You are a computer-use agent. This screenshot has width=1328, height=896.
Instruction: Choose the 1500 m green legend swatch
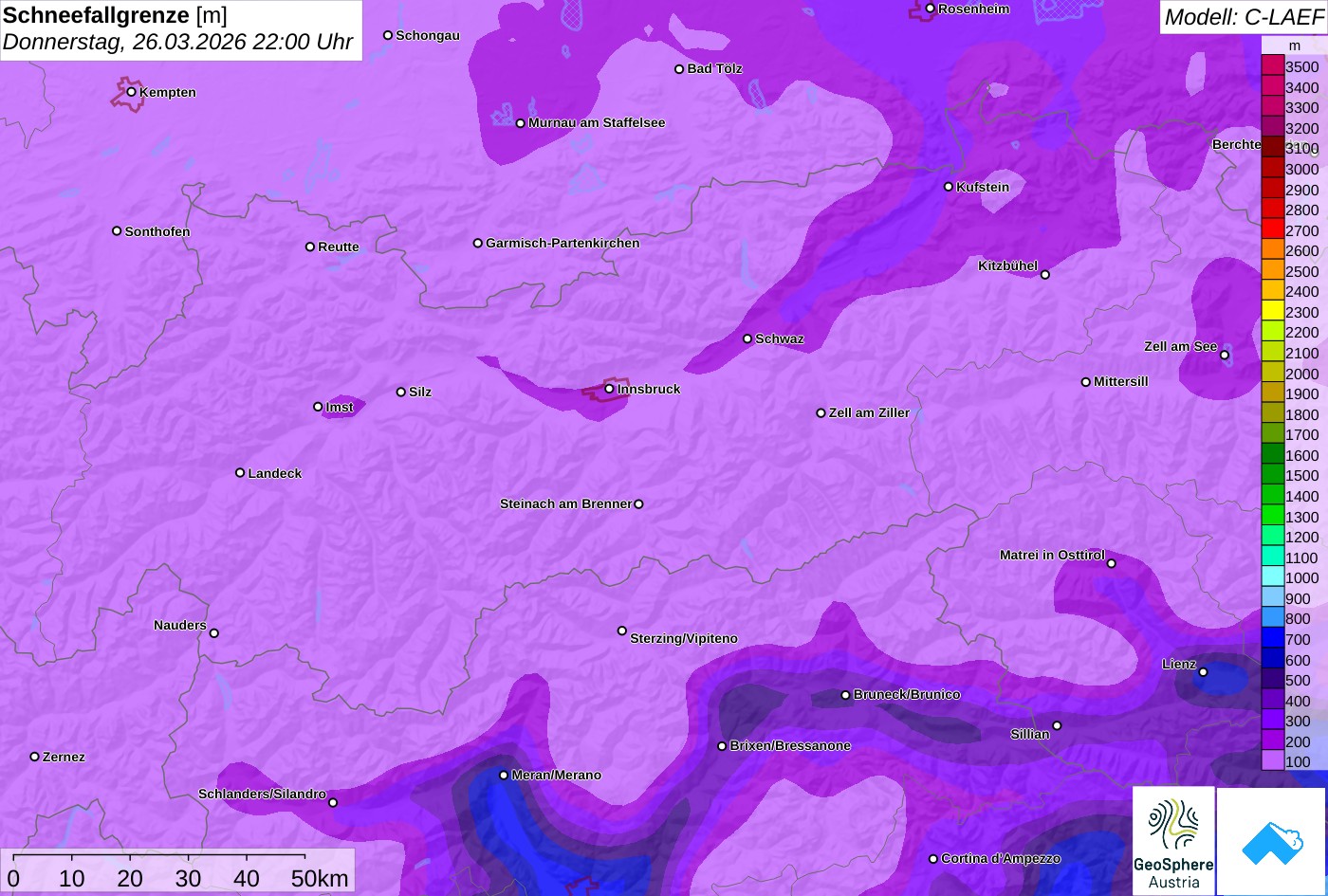click(1272, 476)
